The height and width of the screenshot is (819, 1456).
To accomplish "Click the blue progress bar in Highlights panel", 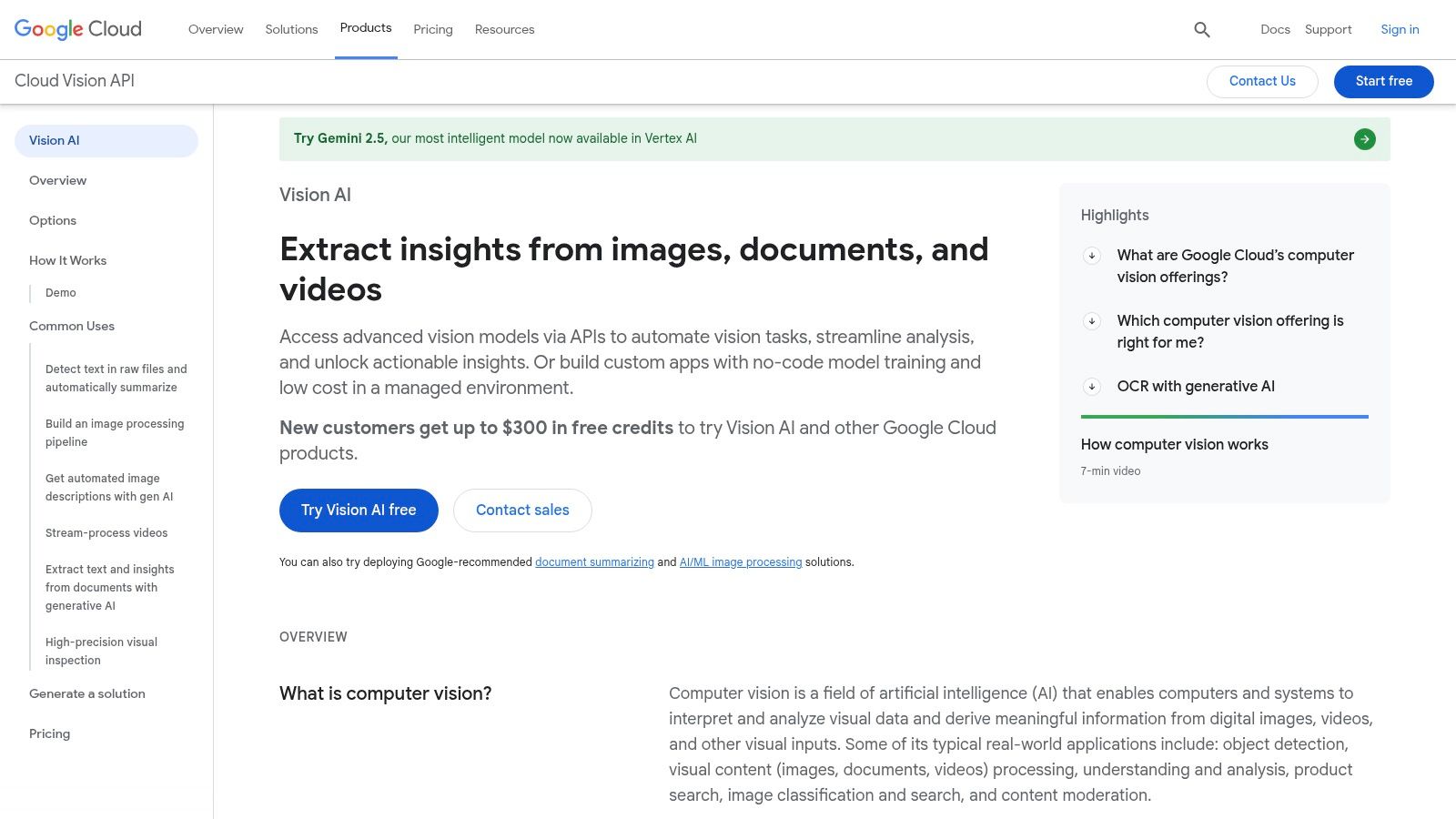I will [x=1224, y=416].
